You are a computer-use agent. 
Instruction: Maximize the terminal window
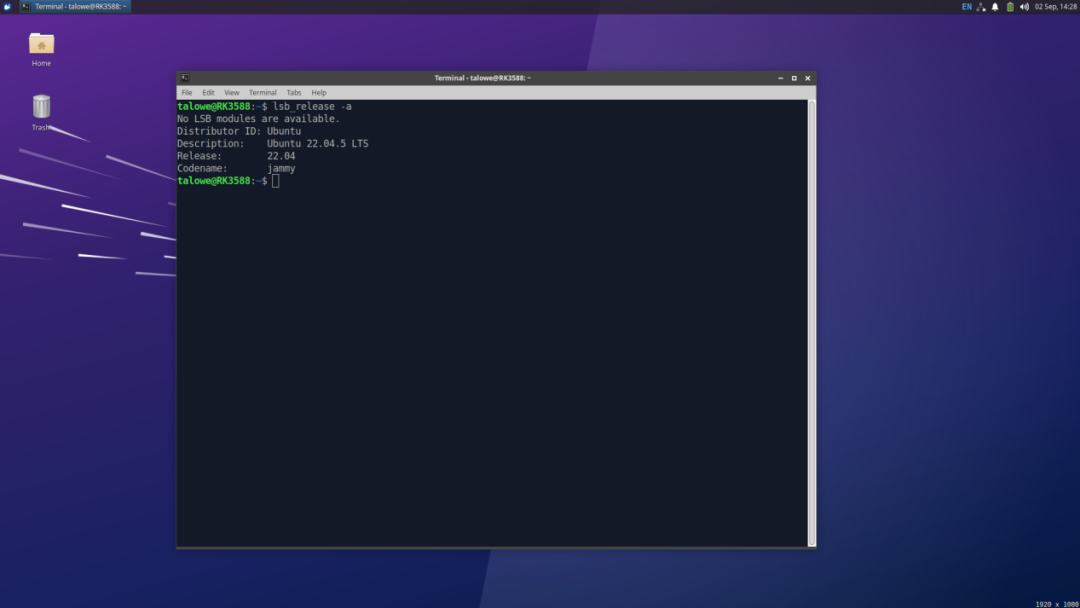(794, 78)
